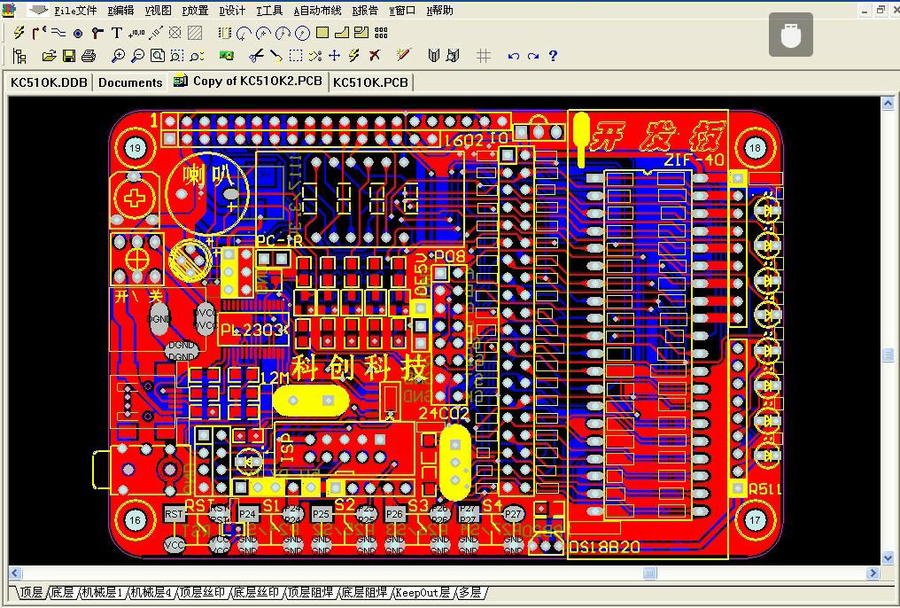Toggle the snap grid hash icon

click(483, 56)
